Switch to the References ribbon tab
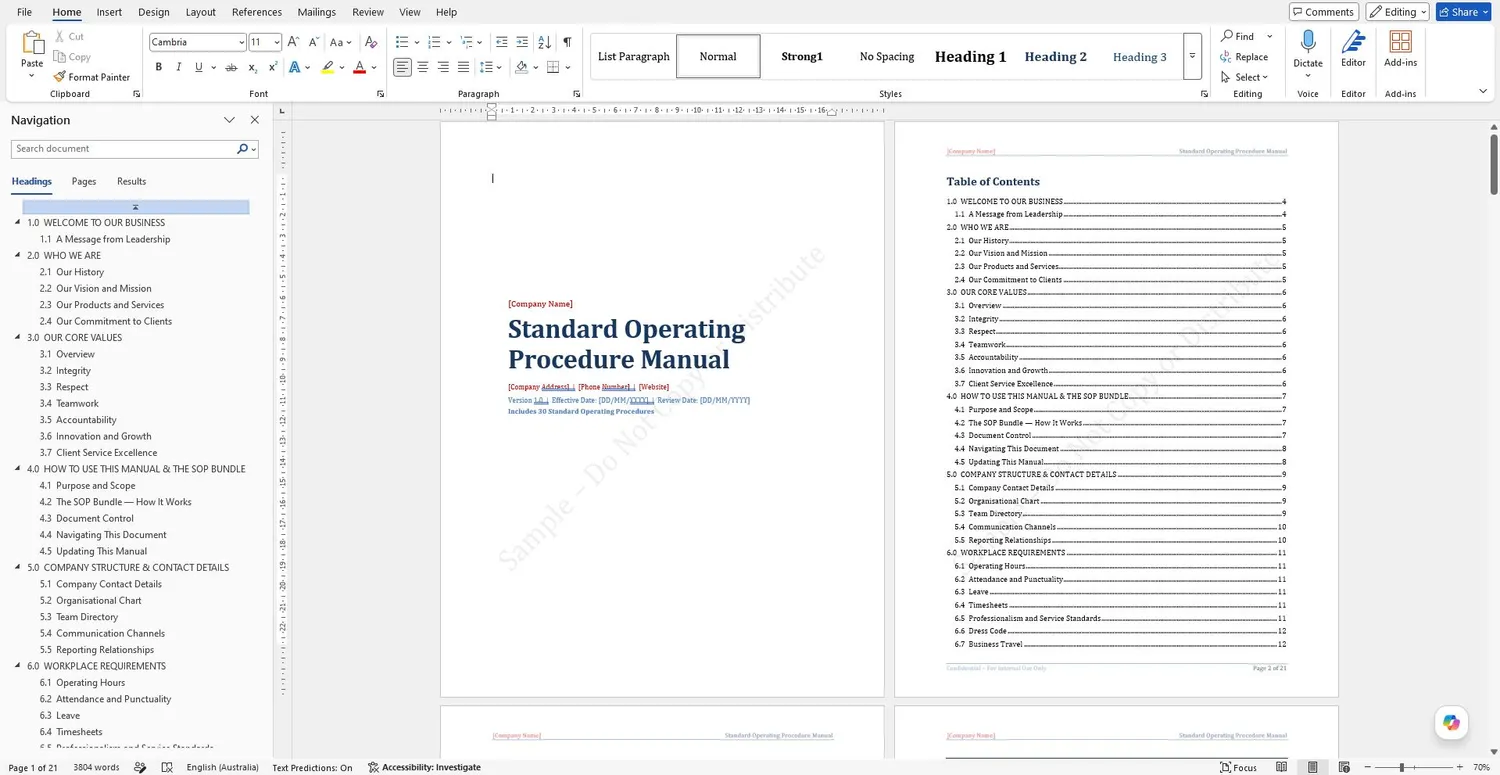This screenshot has height=775, width=1500. click(x=257, y=12)
